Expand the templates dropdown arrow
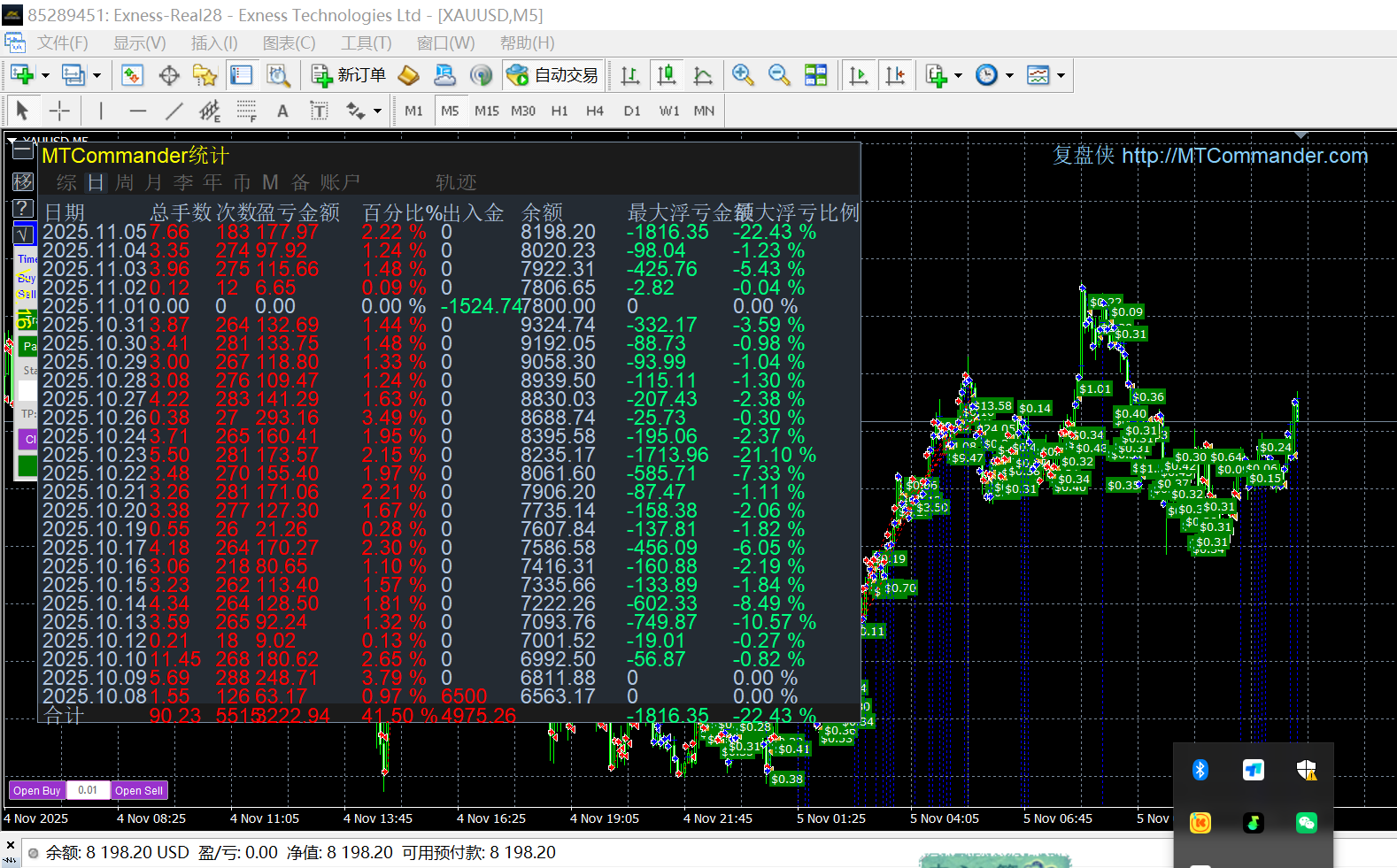Image resolution: width=1397 pixels, height=868 pixels. tap(1061, 75)
